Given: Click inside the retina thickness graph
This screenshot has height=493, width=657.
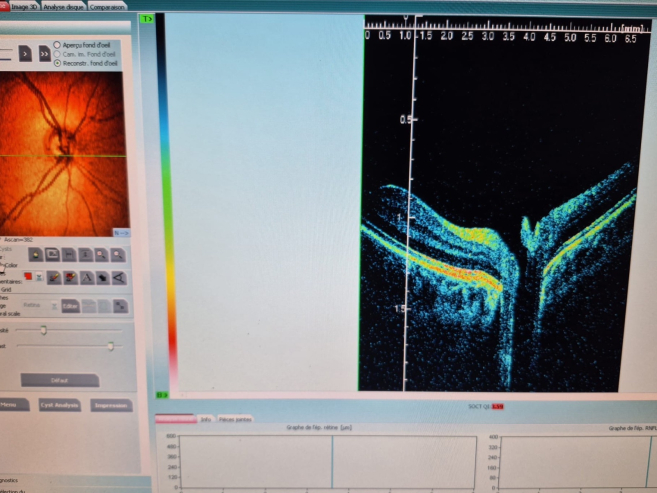Looking at the screenshot, I should click(328, 462).
